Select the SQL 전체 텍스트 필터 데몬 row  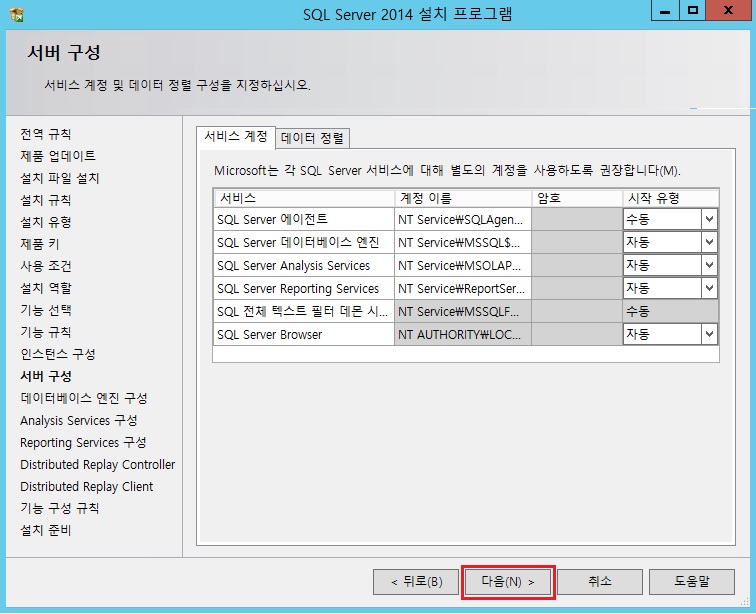(x=304, y=312)
